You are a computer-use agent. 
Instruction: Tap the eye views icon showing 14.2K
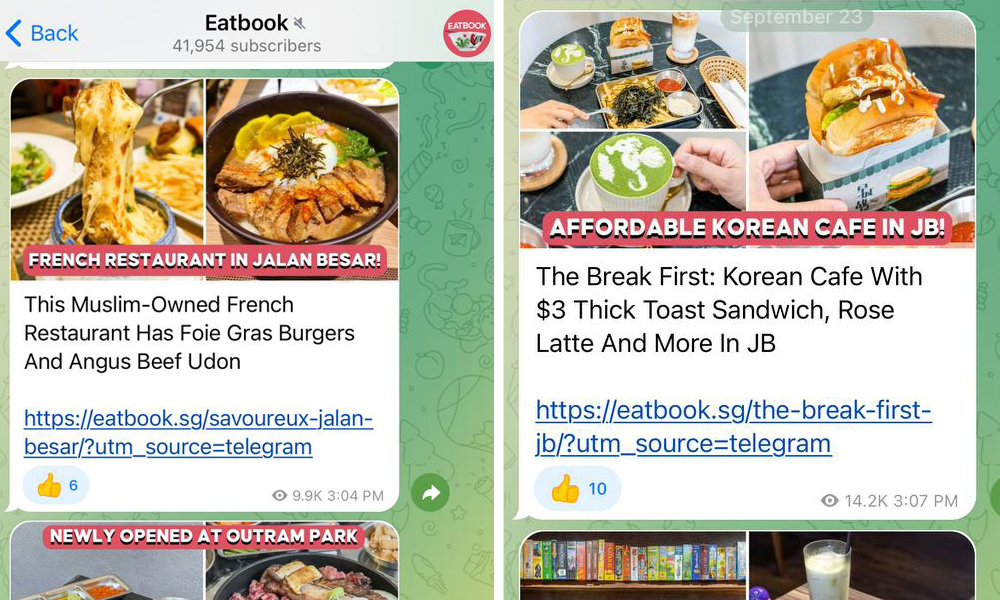click(829, 501)
